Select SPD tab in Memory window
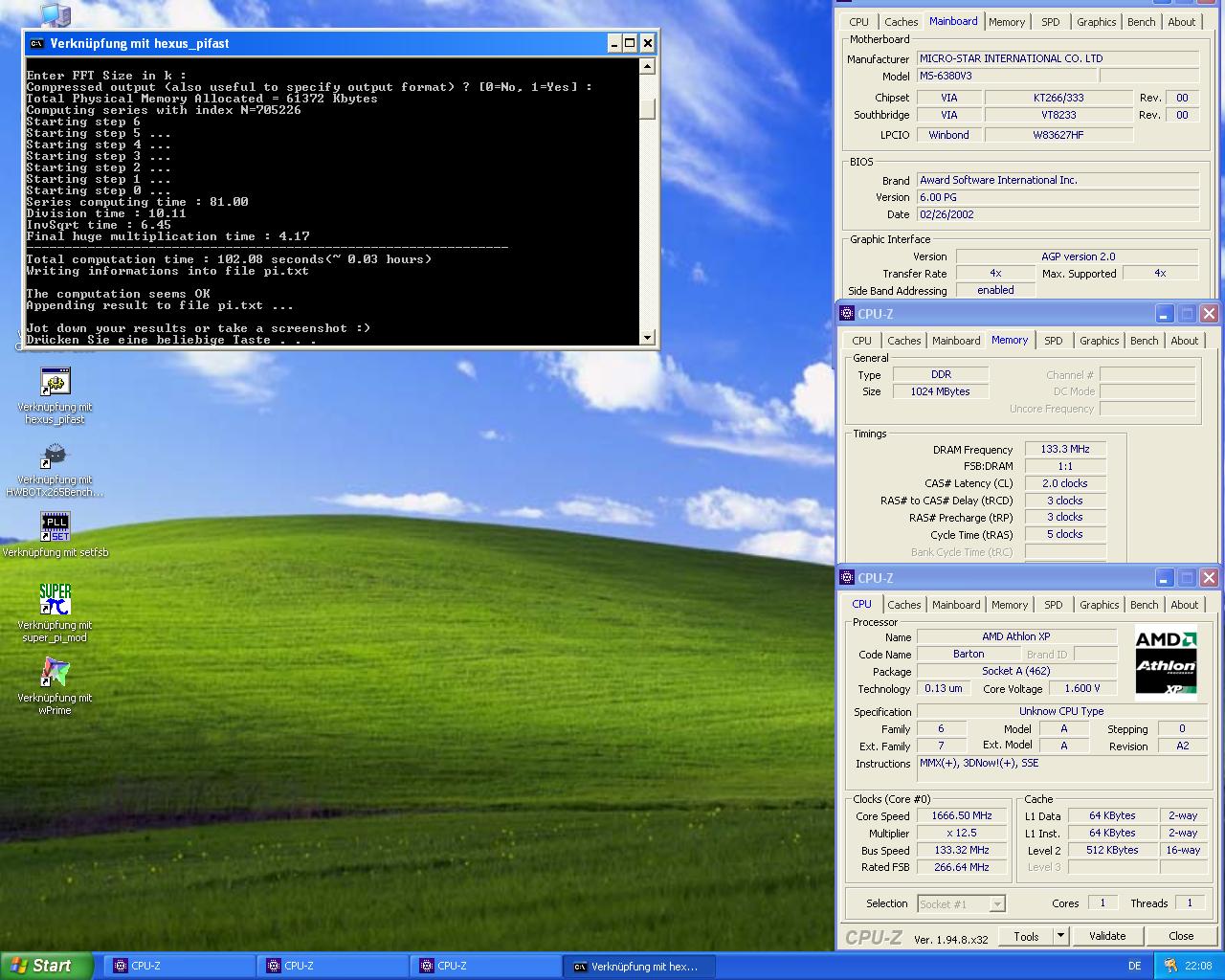 pyautogui.click(x=1053, y=341)
